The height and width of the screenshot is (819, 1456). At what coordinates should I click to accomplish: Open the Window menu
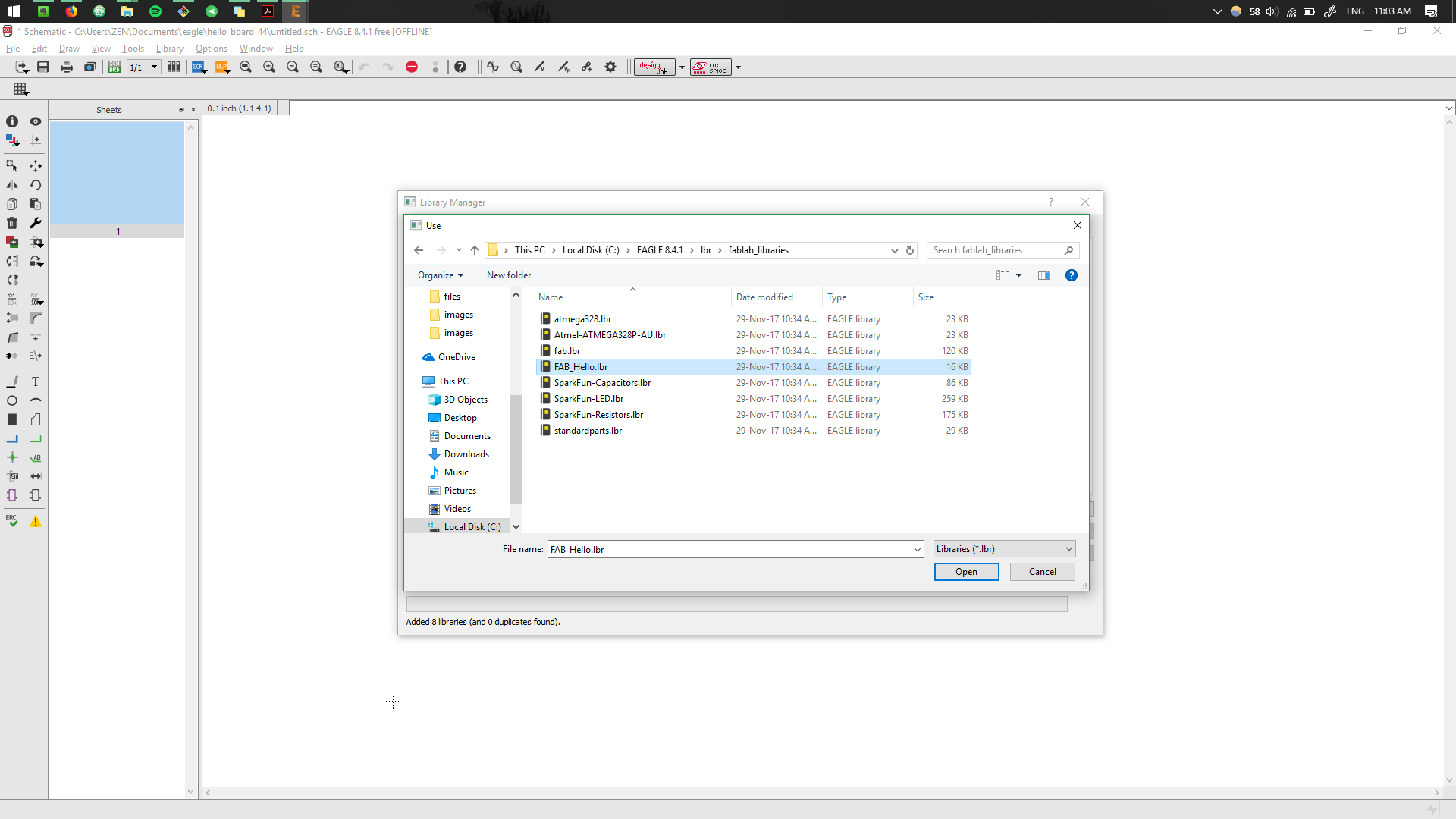256,49
